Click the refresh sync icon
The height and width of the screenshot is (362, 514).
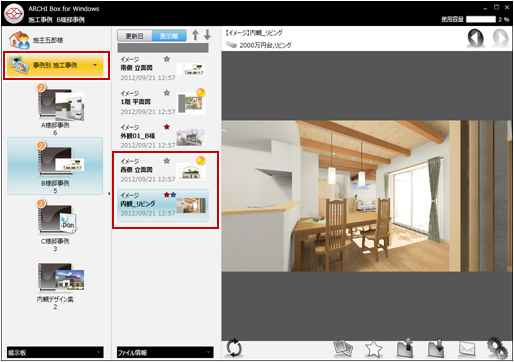point(234,348)
